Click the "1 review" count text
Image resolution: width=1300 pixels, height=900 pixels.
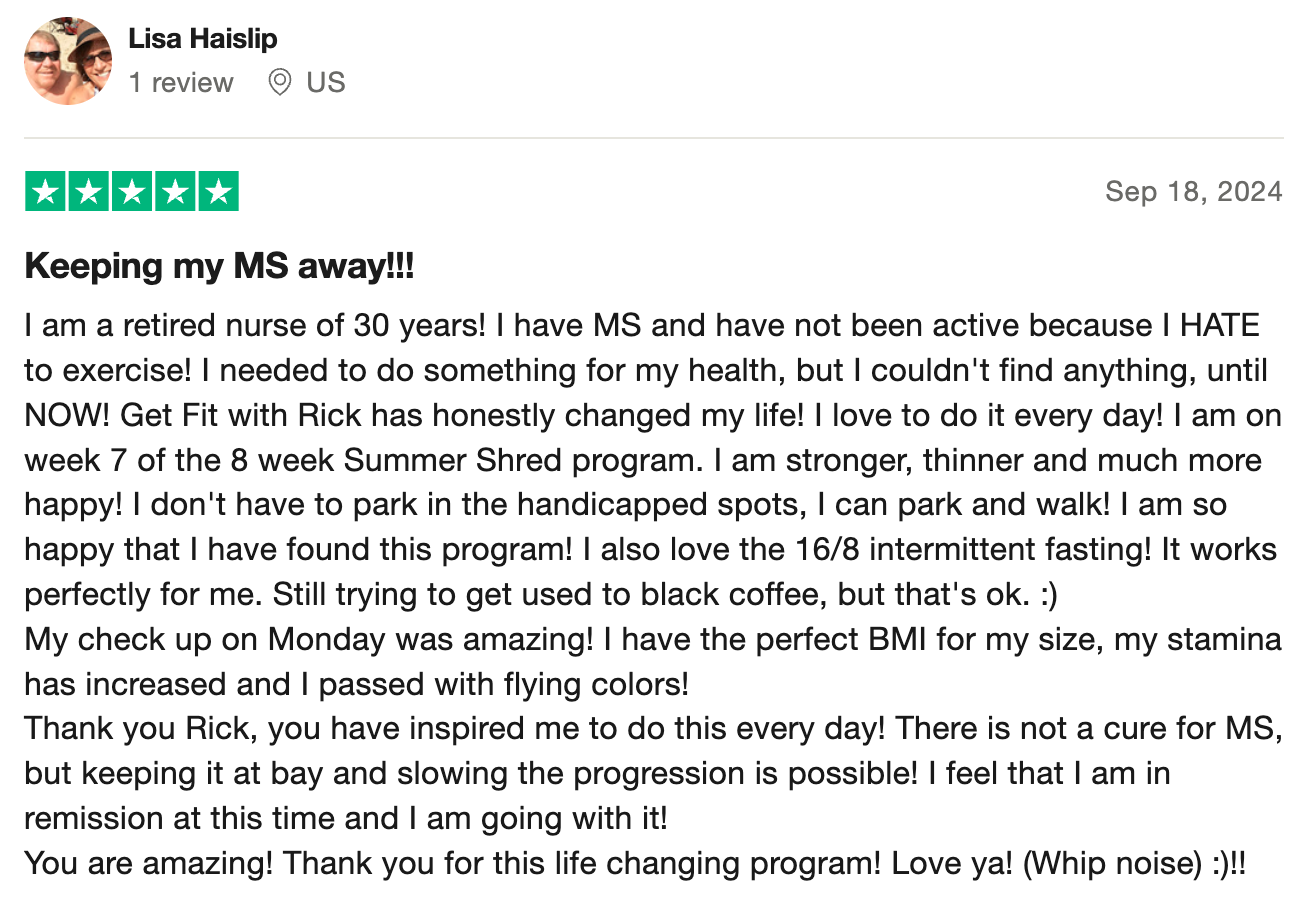(181, 82)
